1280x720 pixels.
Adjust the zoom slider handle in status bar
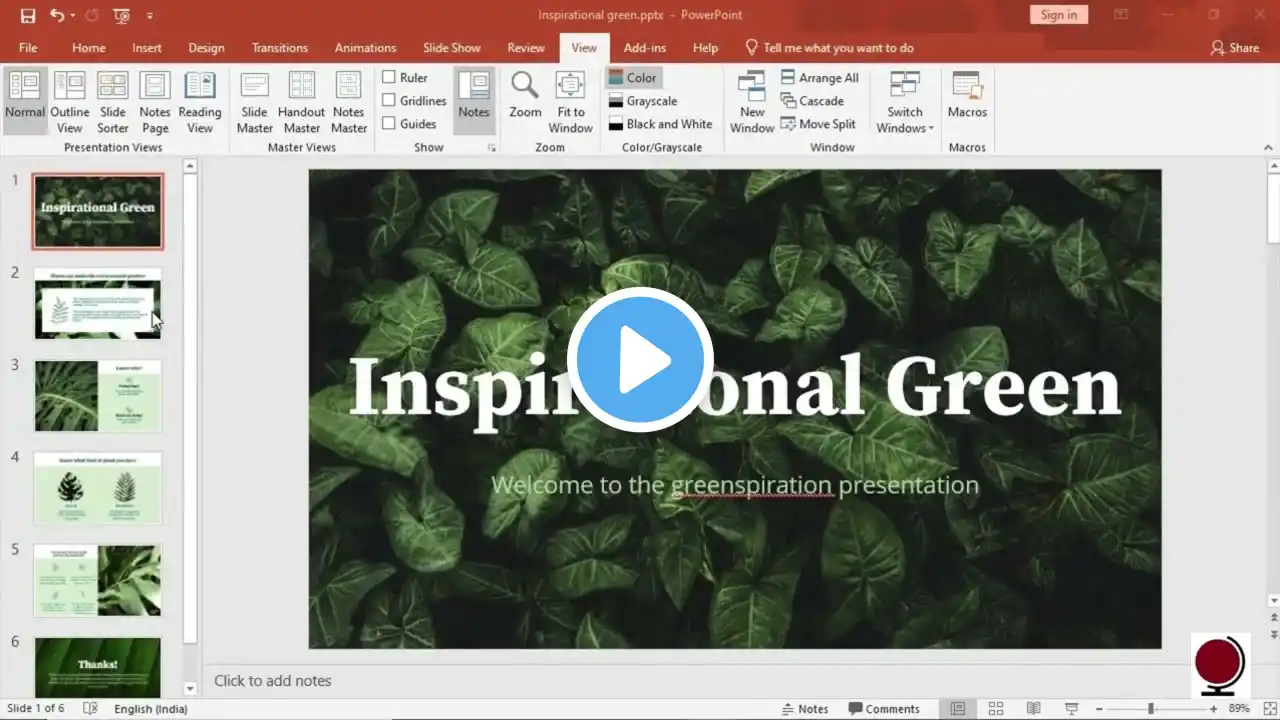click(x=1151, y=708)
